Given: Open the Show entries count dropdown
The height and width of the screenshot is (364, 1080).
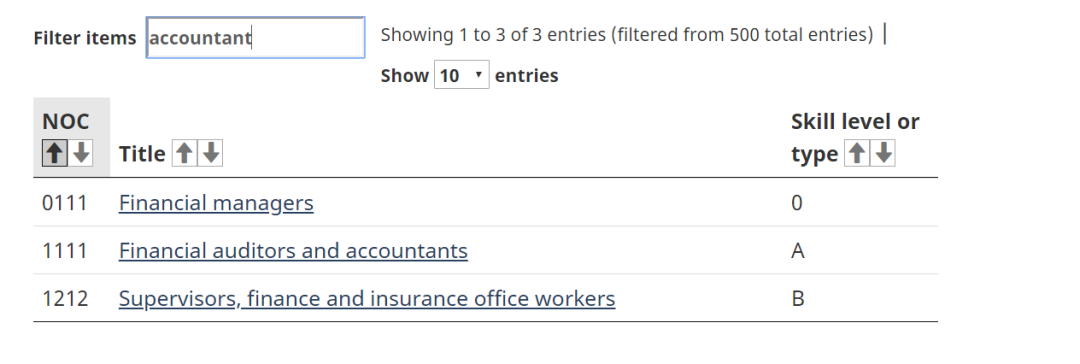Looking at the screenshot, I should [461, 75].
